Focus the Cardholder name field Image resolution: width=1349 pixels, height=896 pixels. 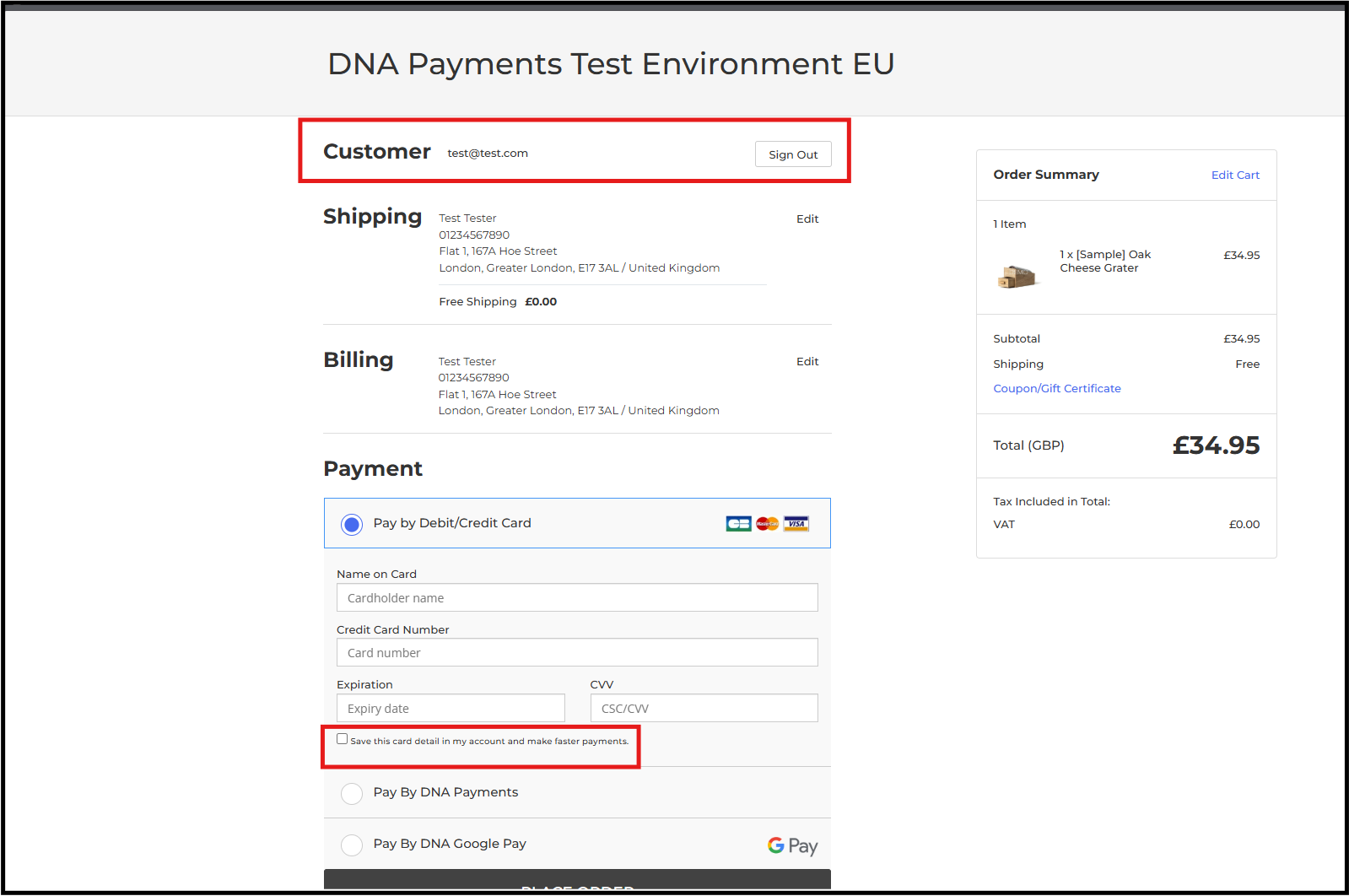[577, 598]
